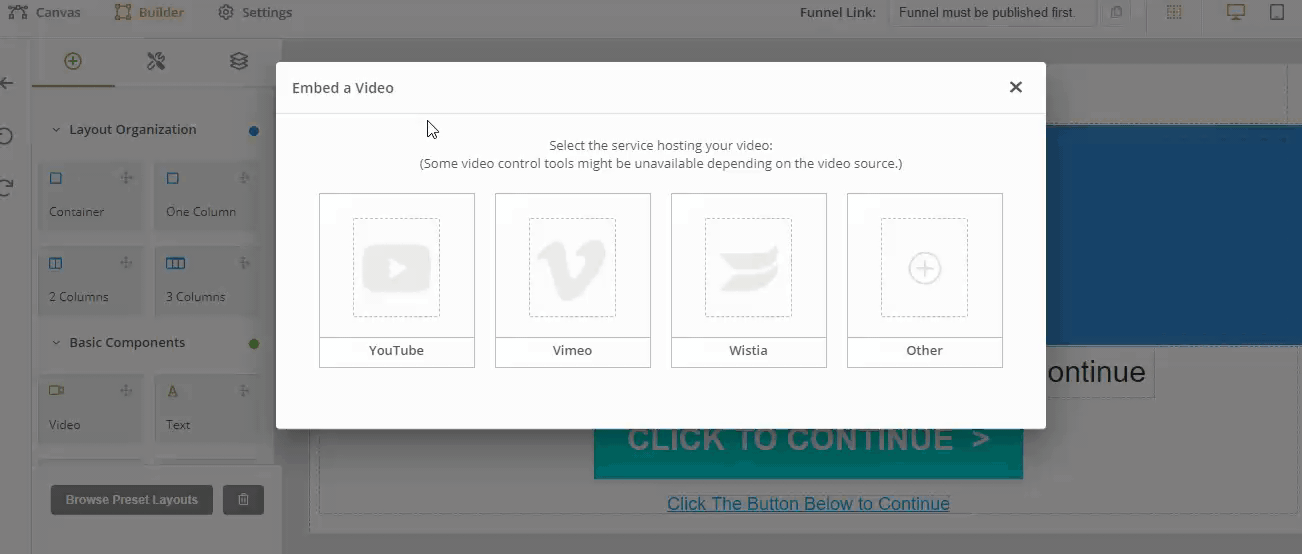Screen dimensions: 1302x554
Task: Open 'Click The Button Below to Continue' link
Action: click(x=808, y=504)
